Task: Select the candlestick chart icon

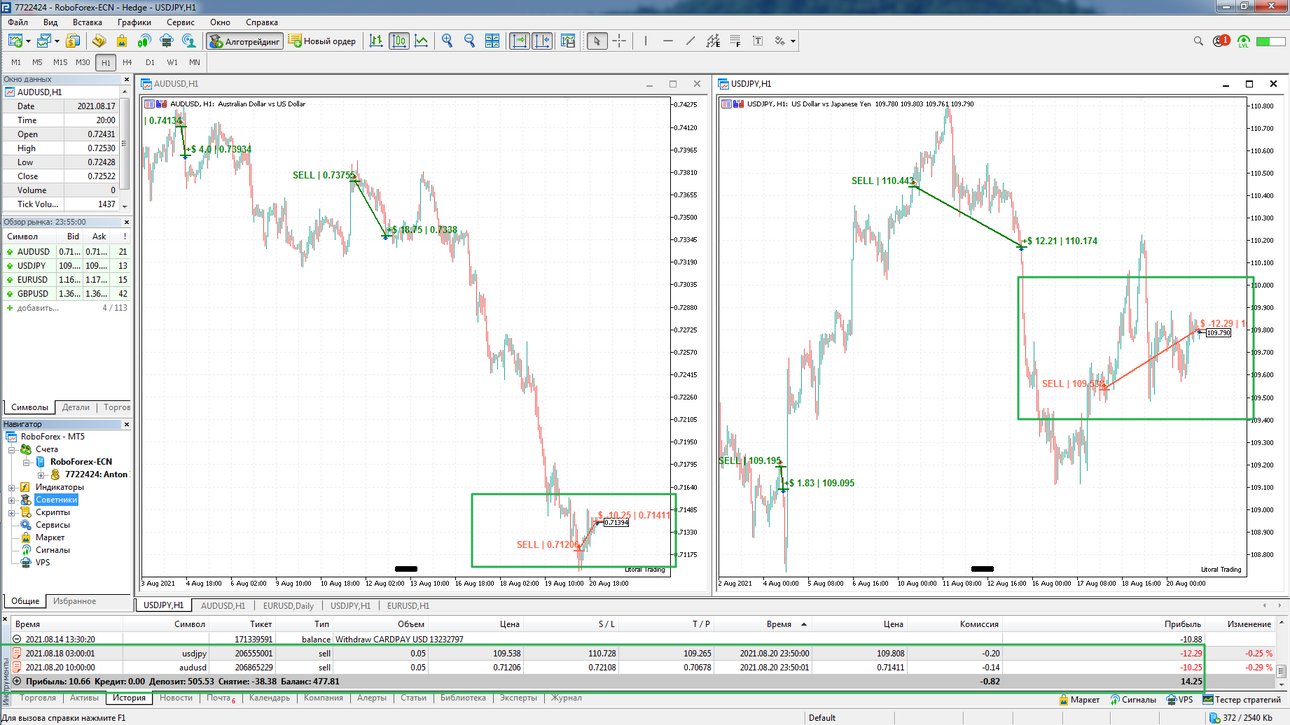Action: tap(399, 41)
